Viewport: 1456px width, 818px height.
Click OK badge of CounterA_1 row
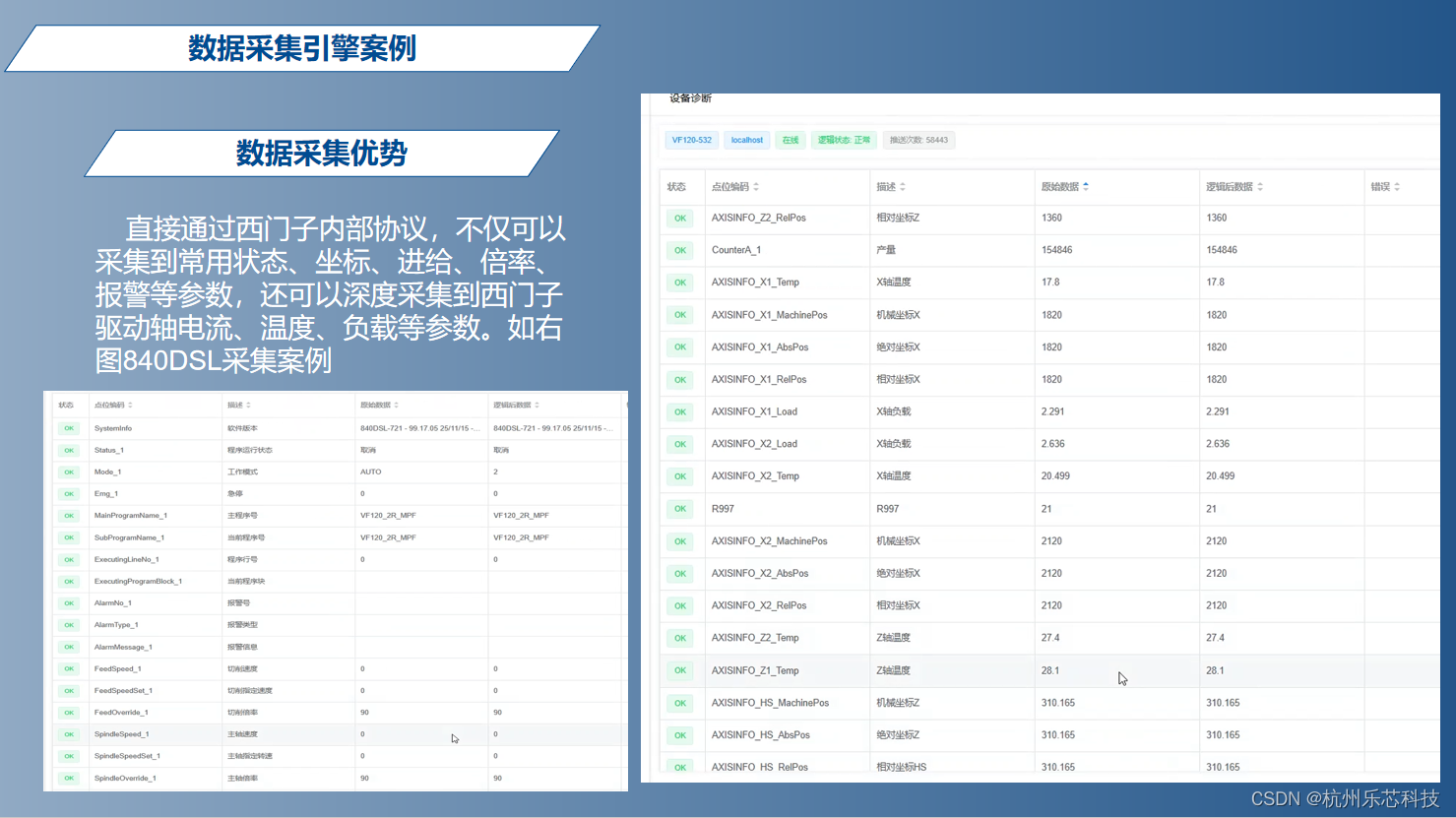(x=680, y=251)
